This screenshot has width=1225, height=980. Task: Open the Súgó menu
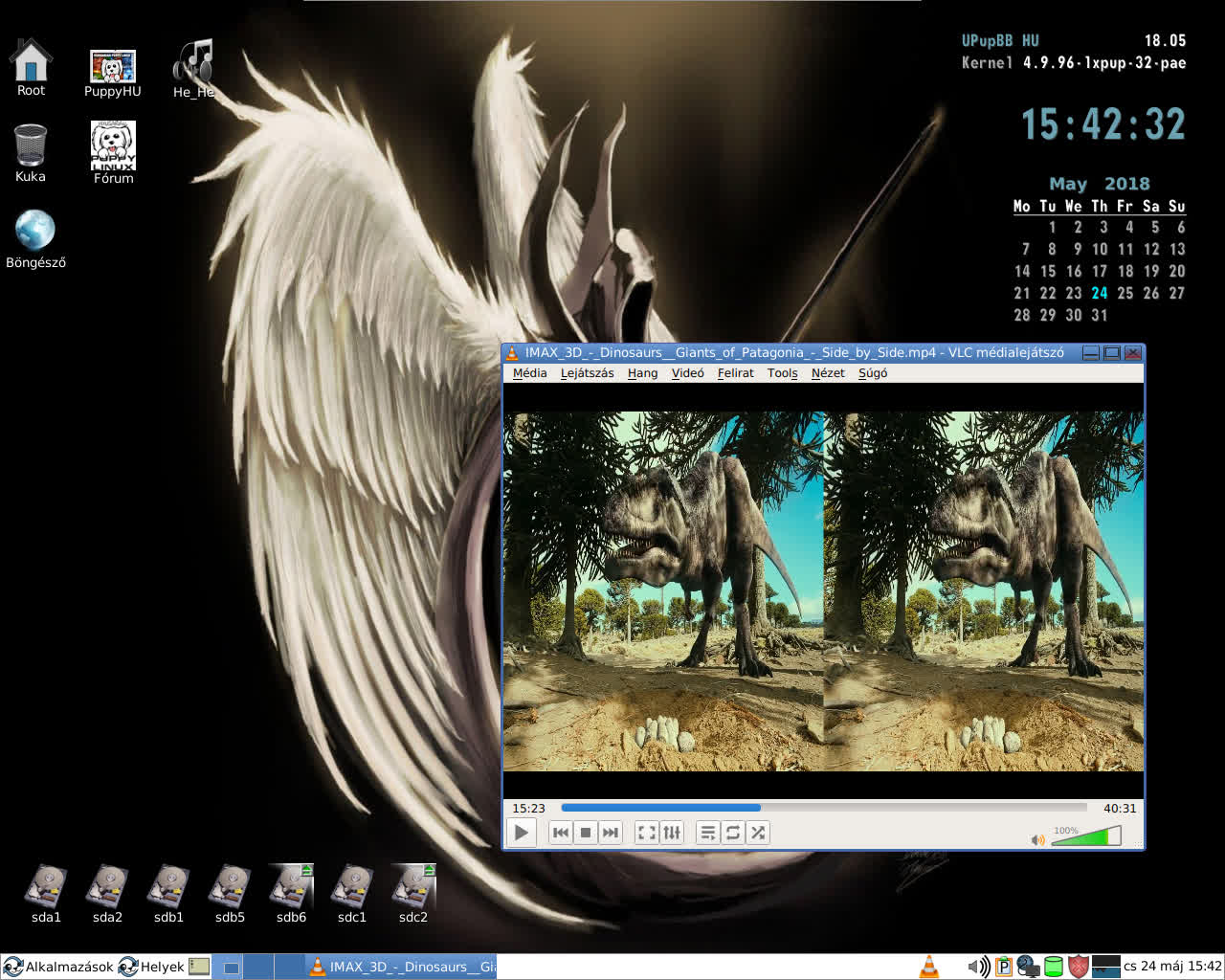point(873,373)
